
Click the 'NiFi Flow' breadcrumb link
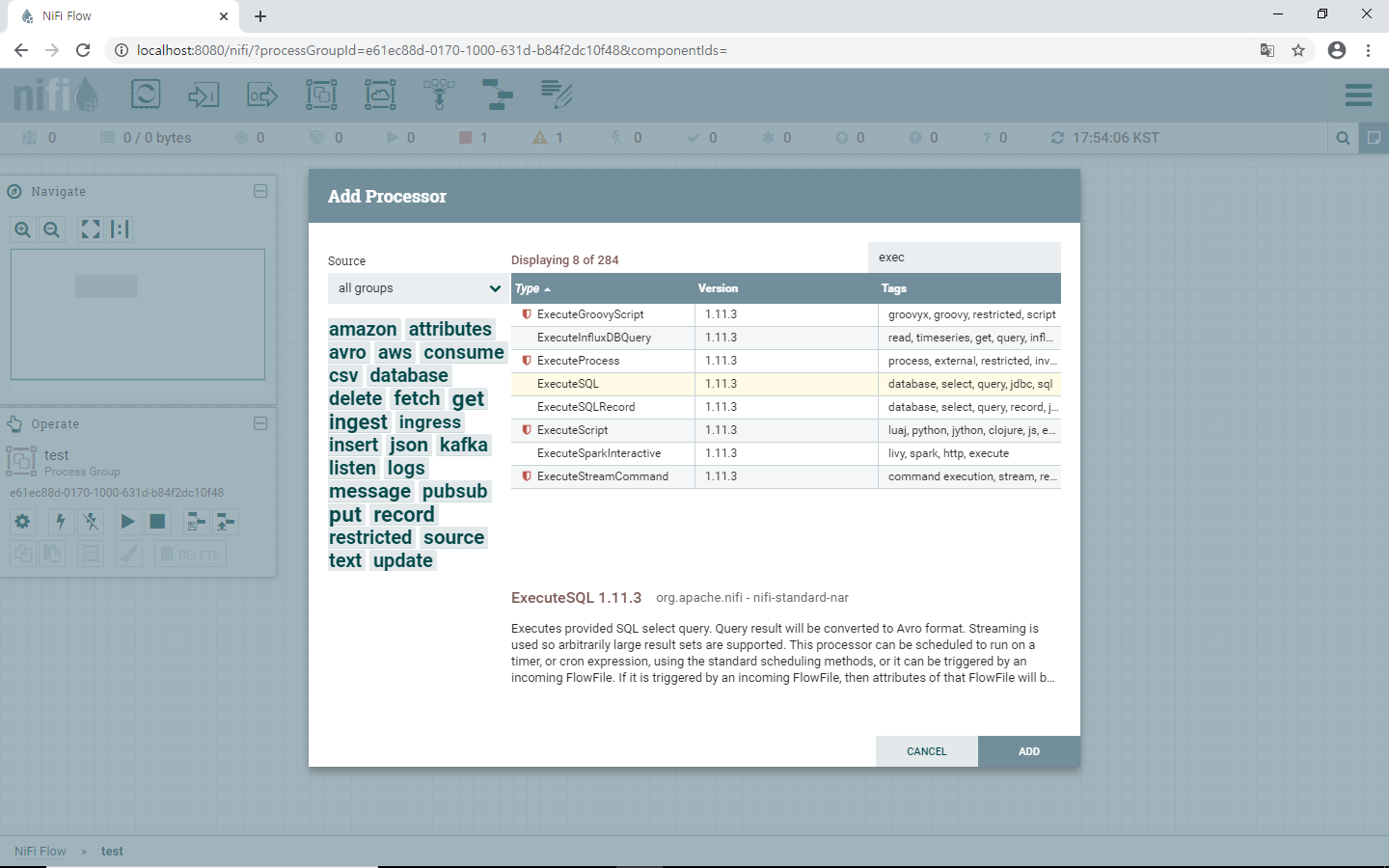41,851
